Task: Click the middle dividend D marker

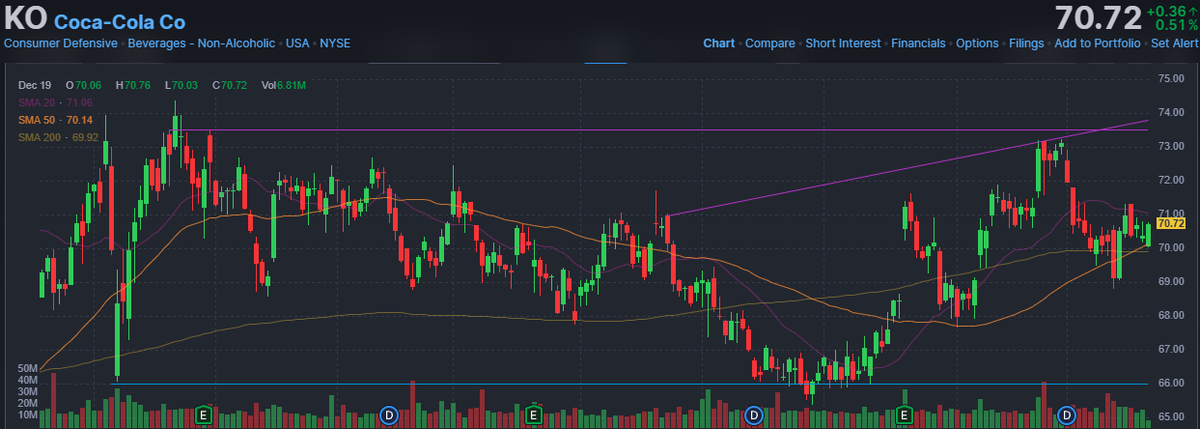Action: click(x=754, y=413)
